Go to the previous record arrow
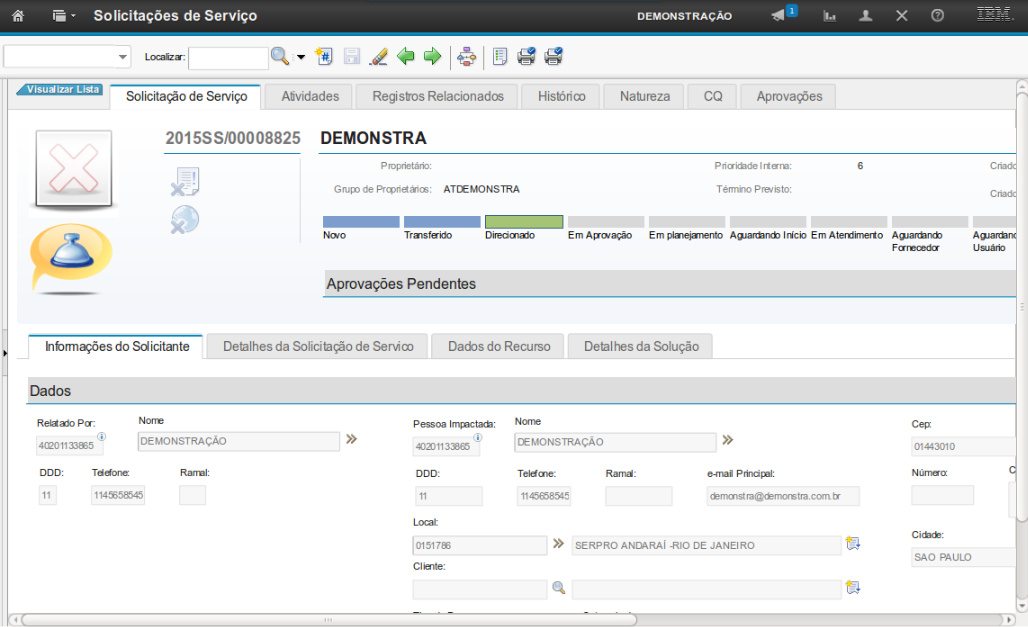 pyautogui.click(x=406, y=57)
